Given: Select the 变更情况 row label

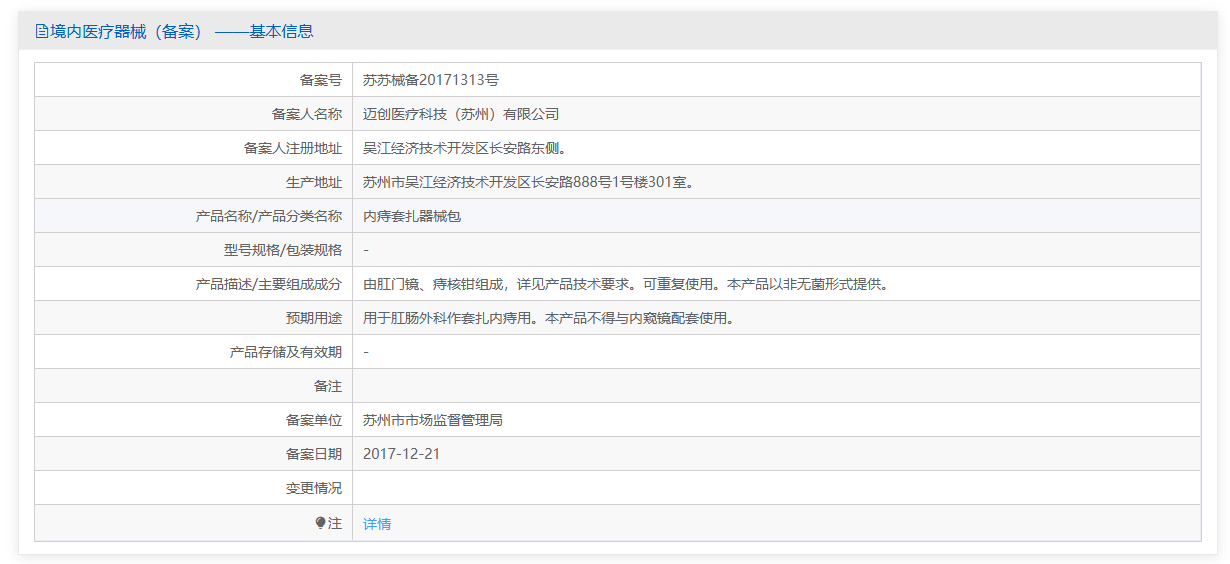Looking at the screenshot, I should click(x=314, y=488).
